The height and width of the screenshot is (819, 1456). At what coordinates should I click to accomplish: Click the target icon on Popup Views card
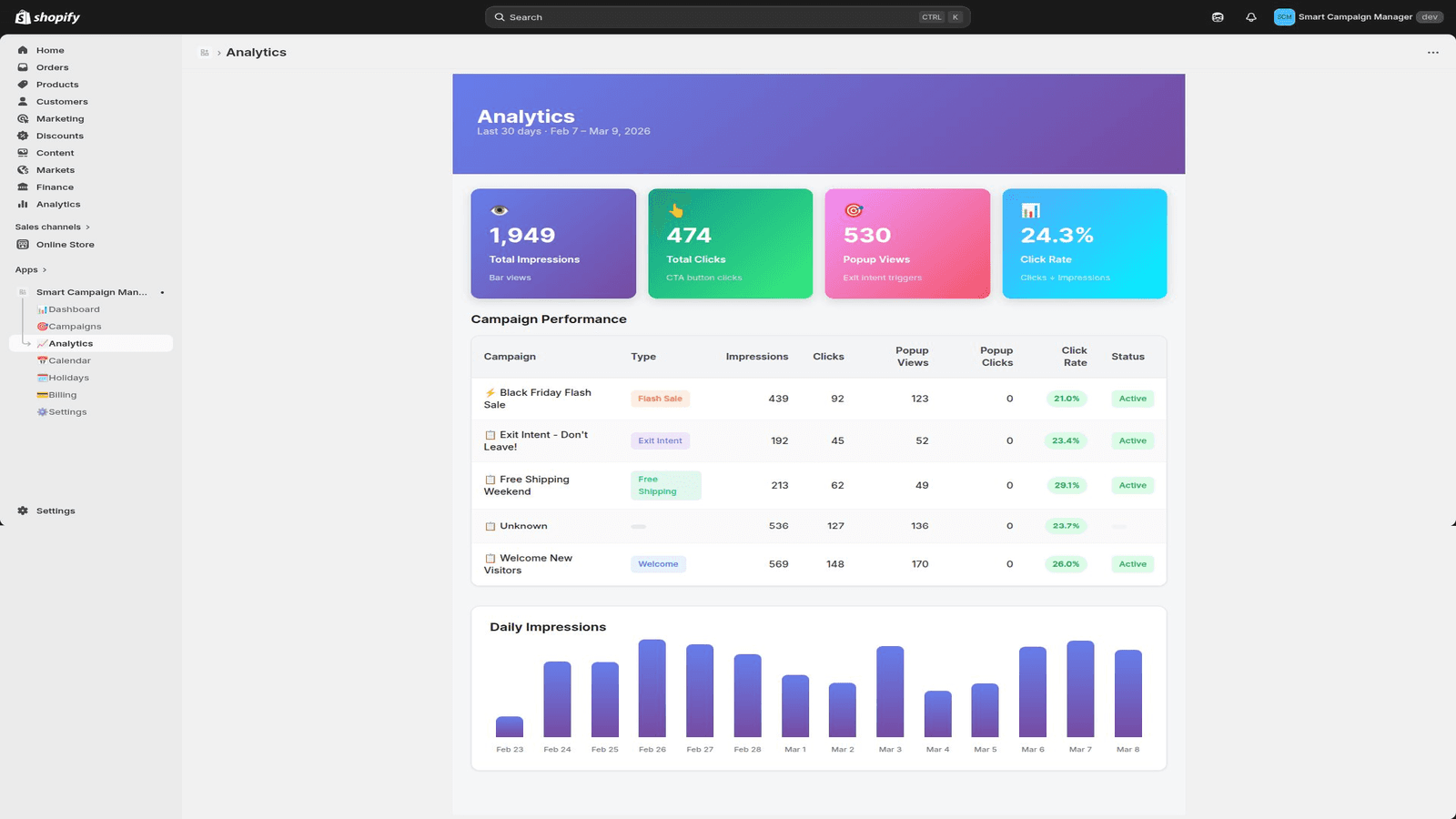[x=854, y=210]
